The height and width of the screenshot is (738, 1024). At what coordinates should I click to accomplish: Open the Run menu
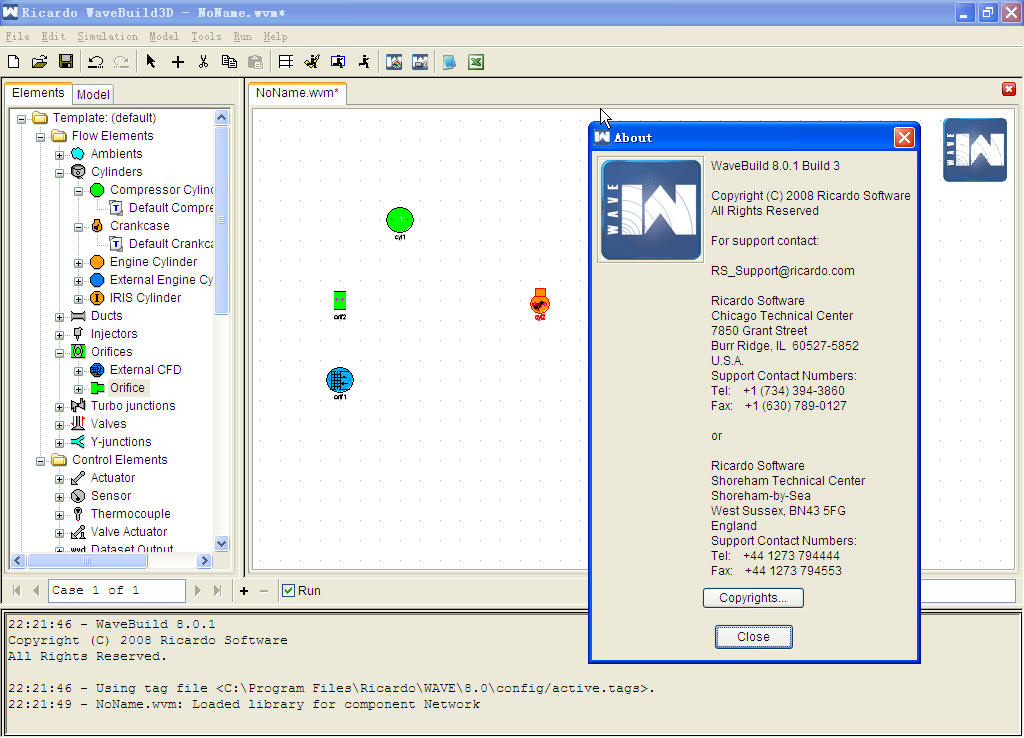(x=242, y=37)
